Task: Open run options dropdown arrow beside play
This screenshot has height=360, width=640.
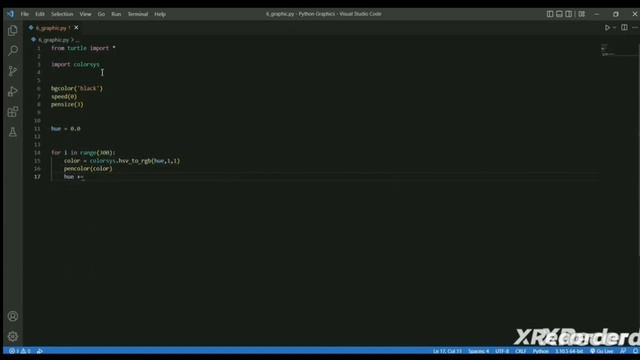Action: [614, 28]
